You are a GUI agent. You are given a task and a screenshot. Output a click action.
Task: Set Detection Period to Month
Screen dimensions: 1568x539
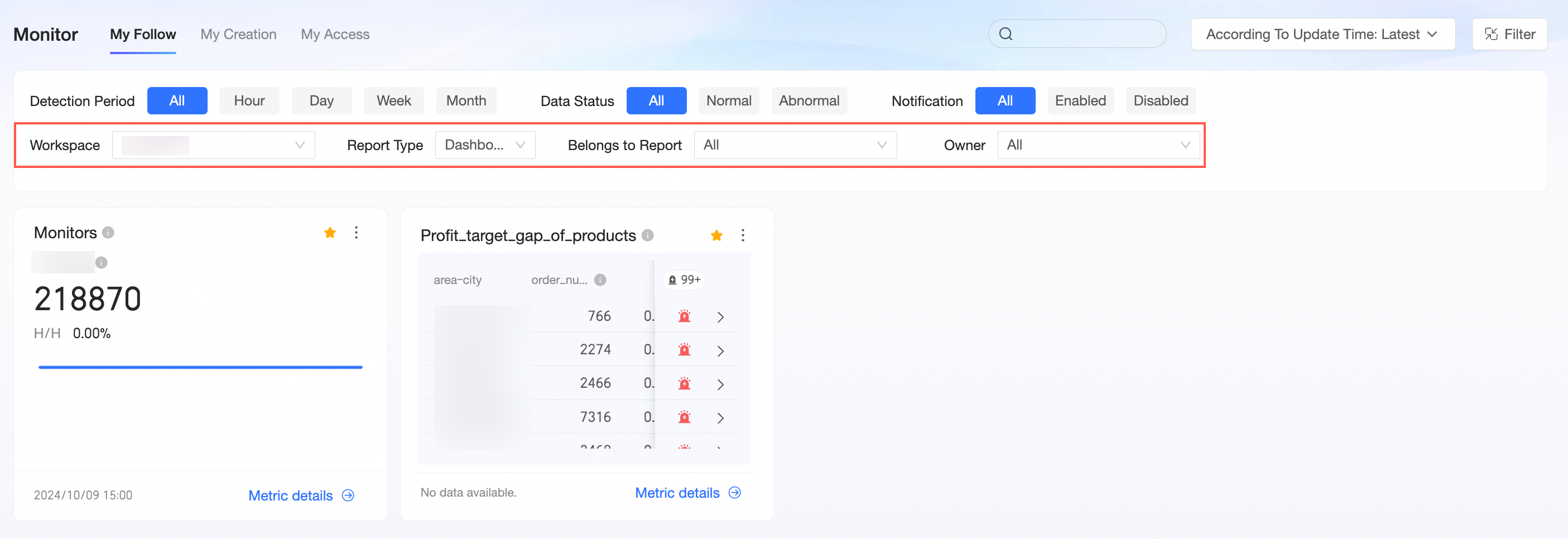click(x=466, y=100)
